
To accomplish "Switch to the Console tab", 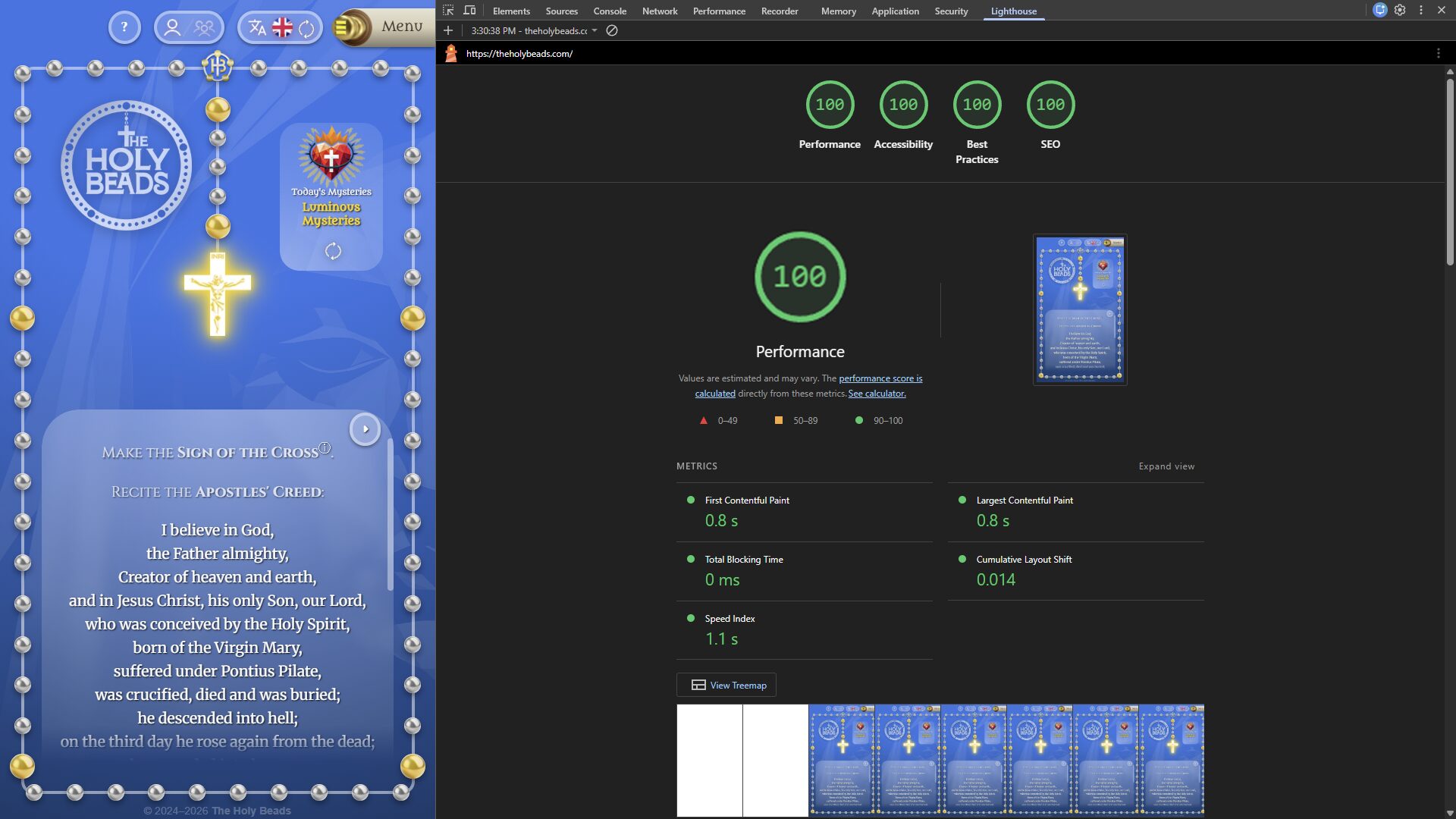I will click(610, 11).
